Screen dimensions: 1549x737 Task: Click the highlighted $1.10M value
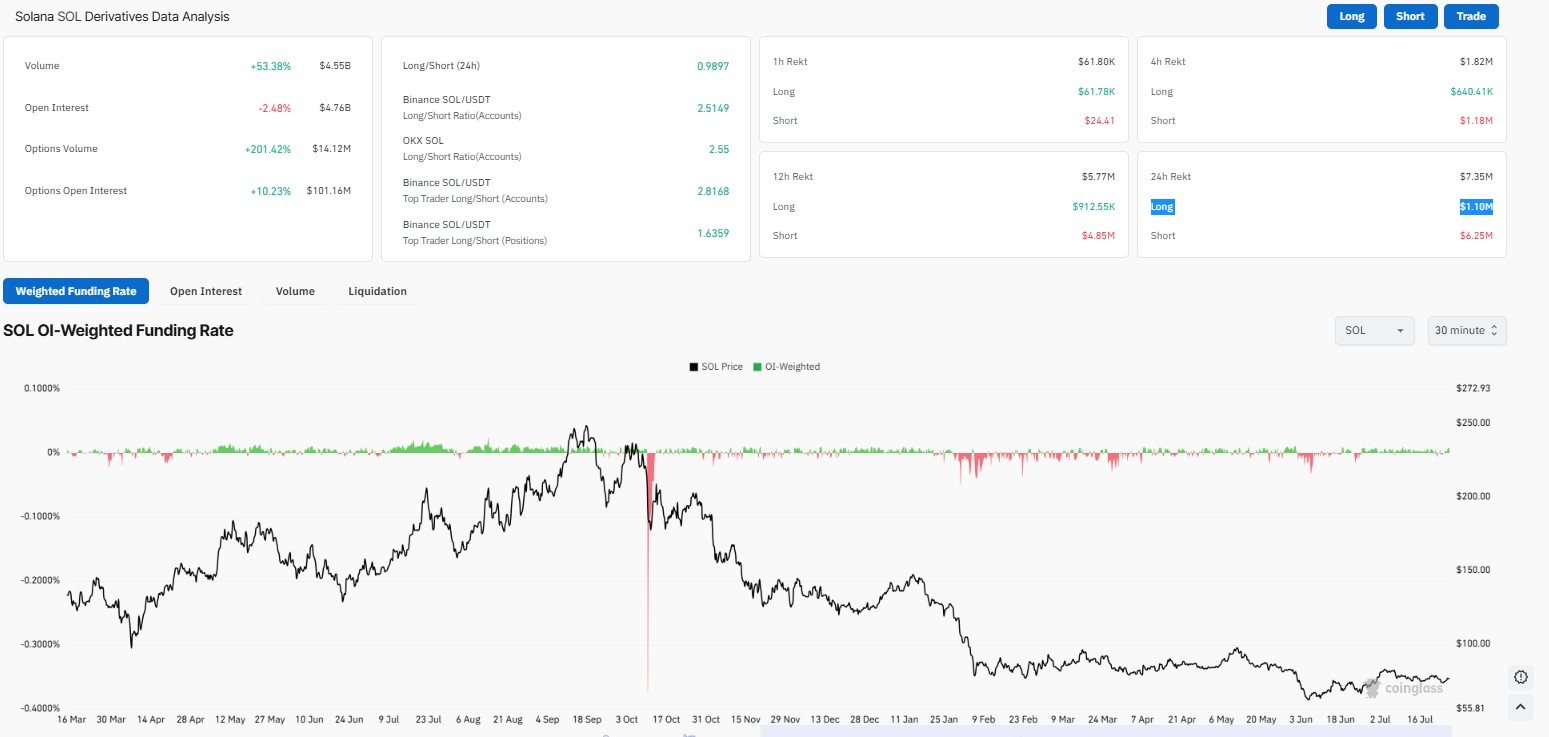[1475, 207]
